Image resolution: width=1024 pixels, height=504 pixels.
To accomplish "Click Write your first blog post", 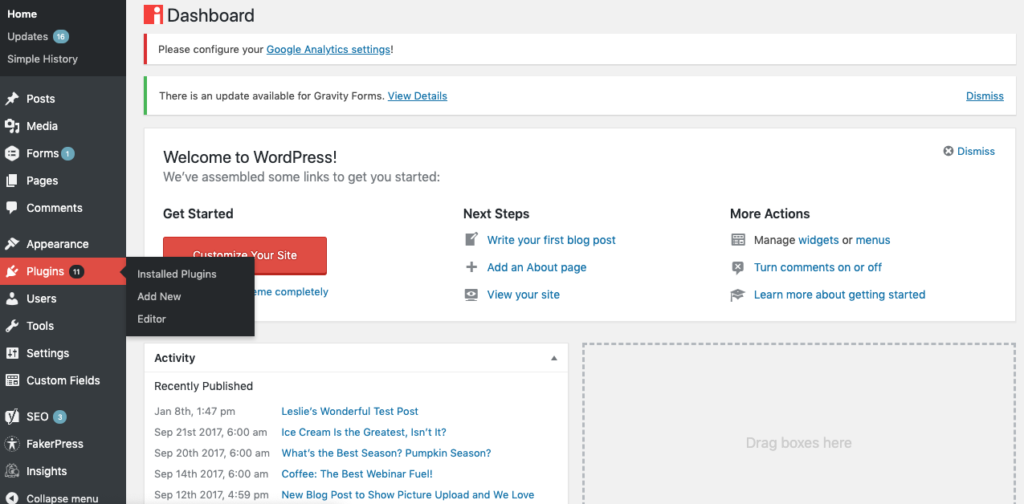I will point(551,240).
